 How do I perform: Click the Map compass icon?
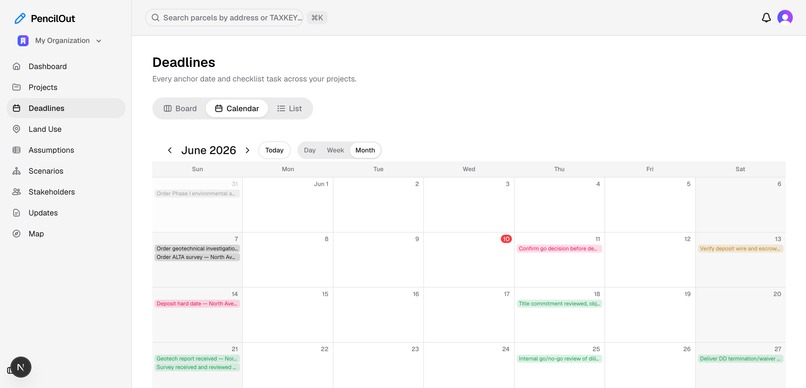click(16, 234)
